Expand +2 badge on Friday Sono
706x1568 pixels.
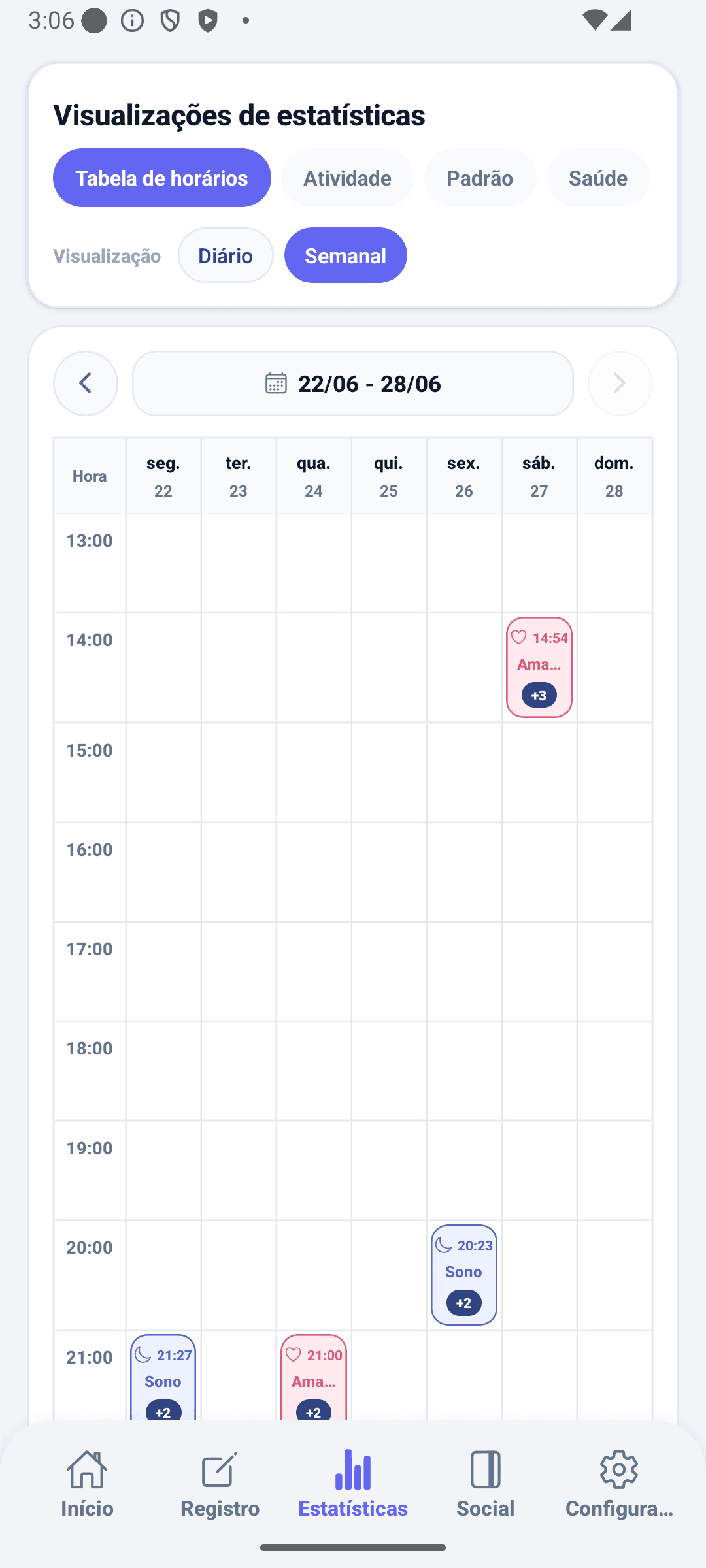click(464, 1303)
